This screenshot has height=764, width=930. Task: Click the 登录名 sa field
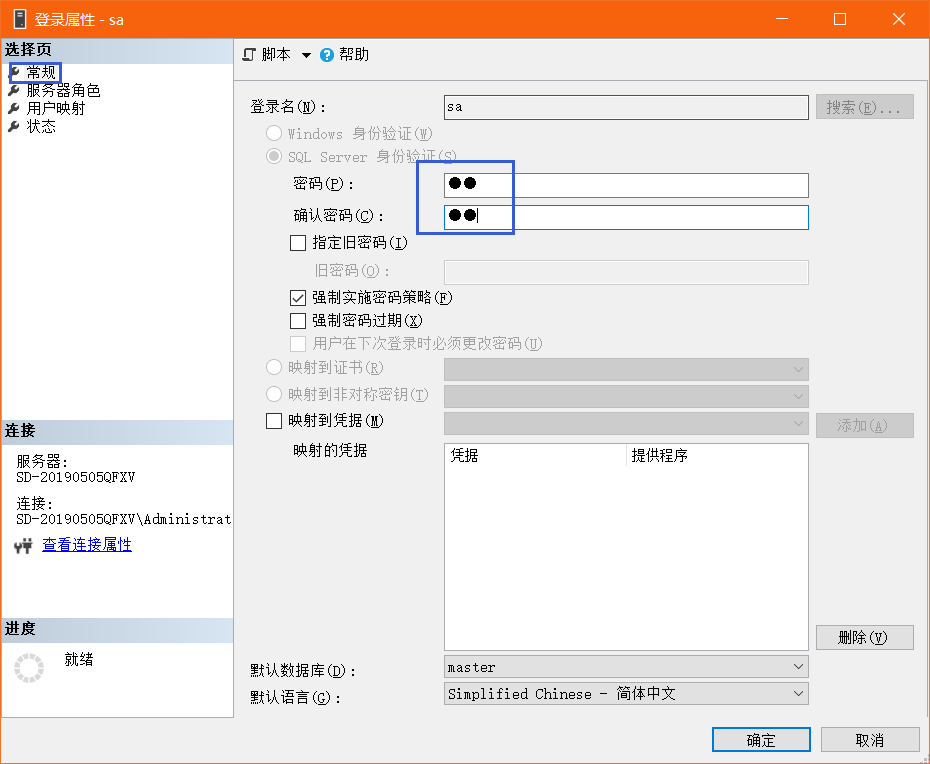coord(626,107)
